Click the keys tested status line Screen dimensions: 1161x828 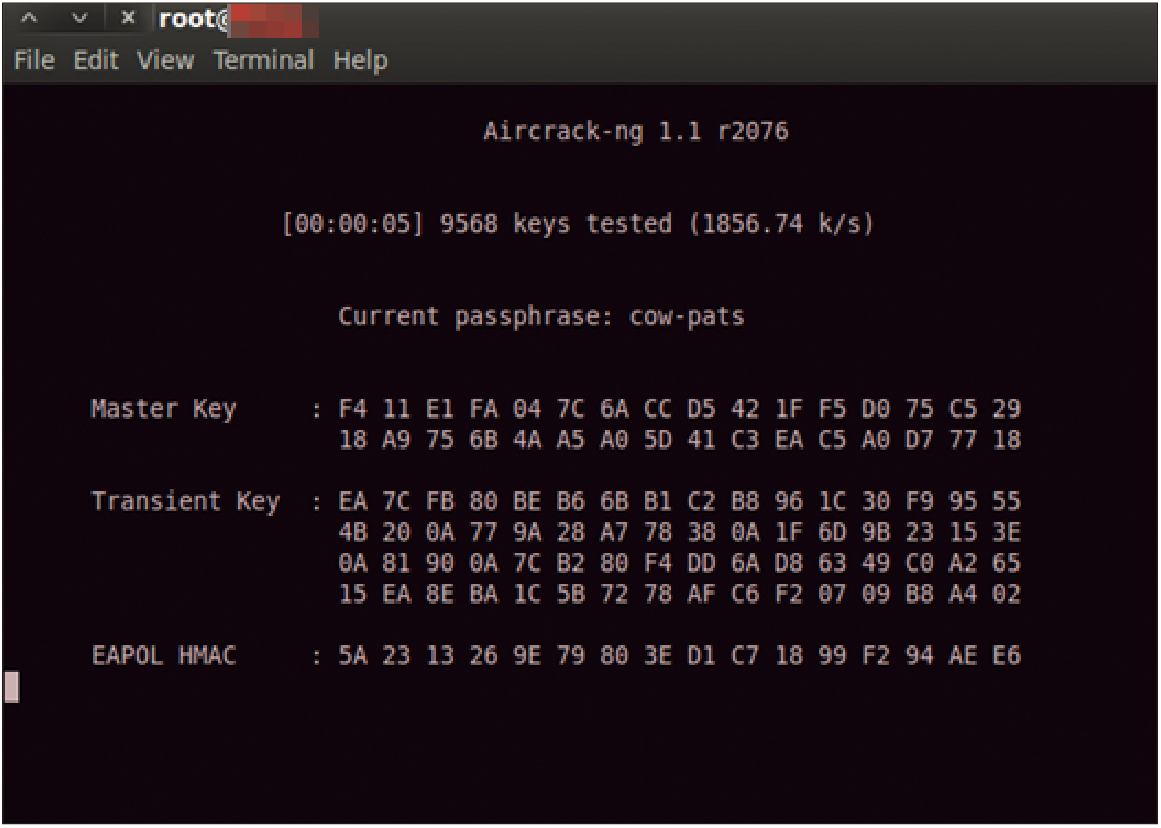click(x=578, y=224)
